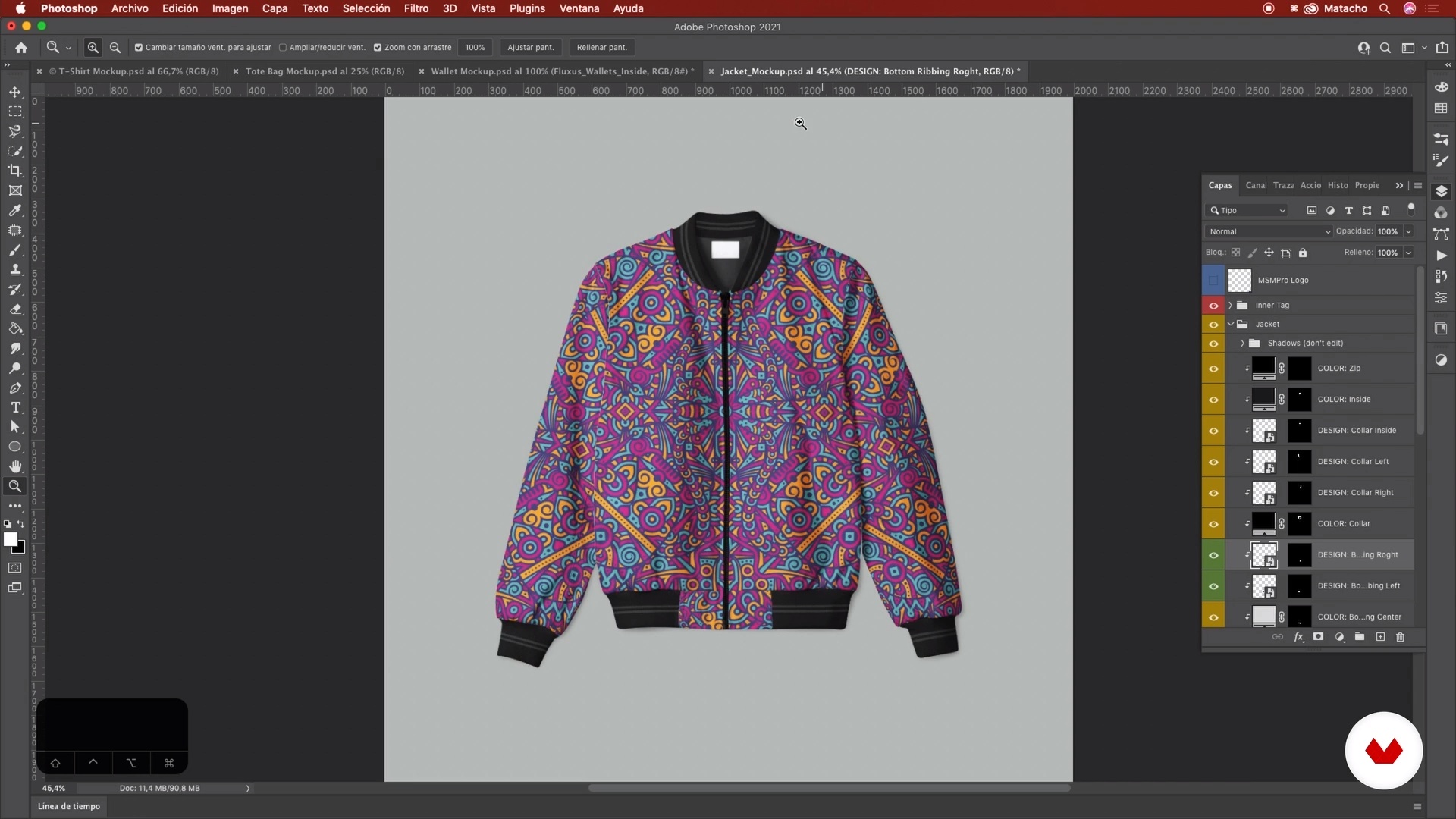Open the Capa menu
This screenshot has width=1456, height=819.
(x=275, y=8)
